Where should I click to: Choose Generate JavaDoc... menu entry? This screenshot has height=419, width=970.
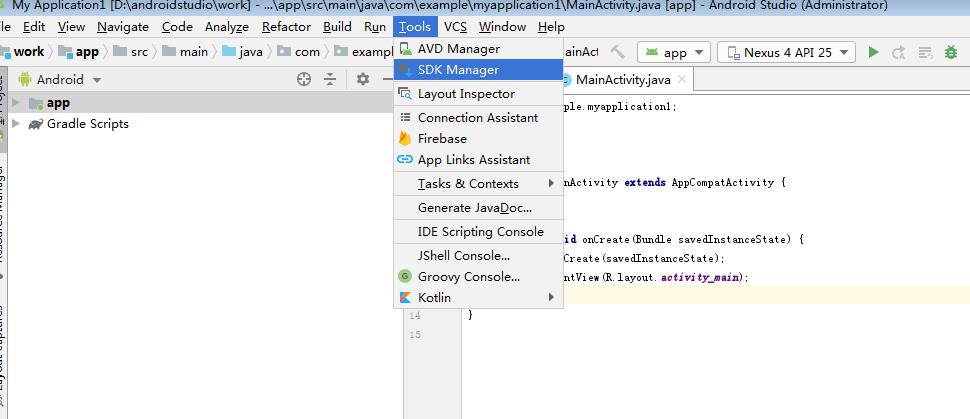point(478,208)
